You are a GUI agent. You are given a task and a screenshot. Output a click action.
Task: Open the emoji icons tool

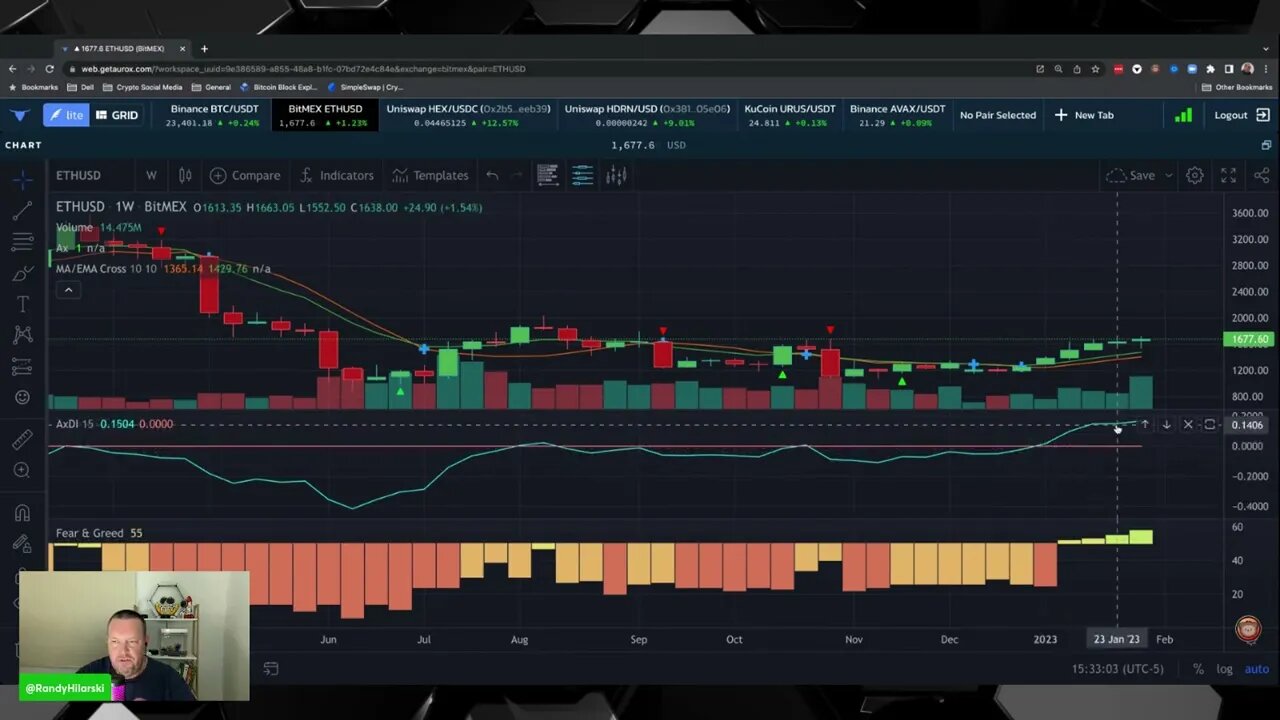click(x=22, y=397)
